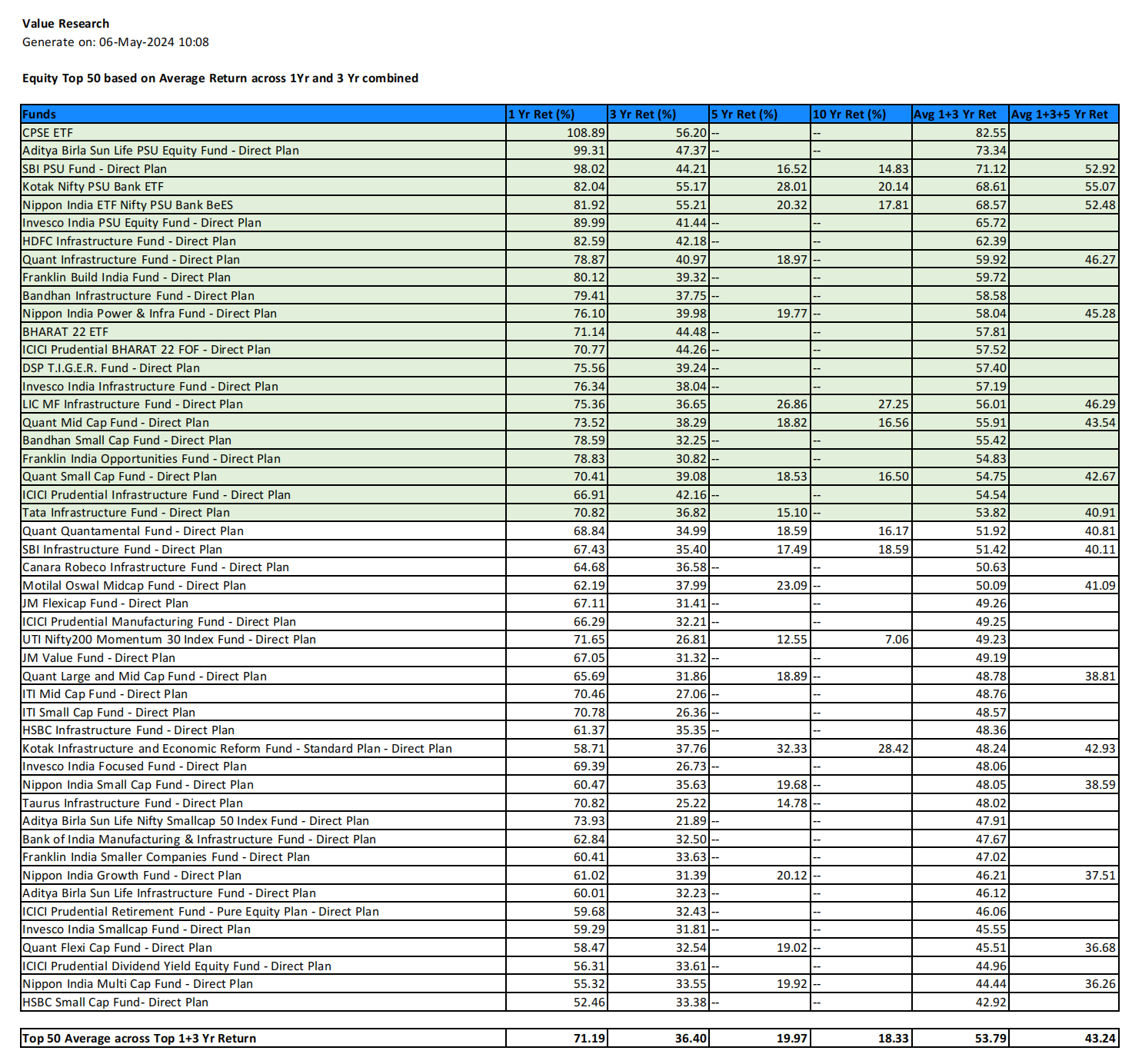Click 'Canara Robeco Infrastructure Fund - Direct Plan'
Viewport: 1132px width, 1064px height.
point(155,567)
